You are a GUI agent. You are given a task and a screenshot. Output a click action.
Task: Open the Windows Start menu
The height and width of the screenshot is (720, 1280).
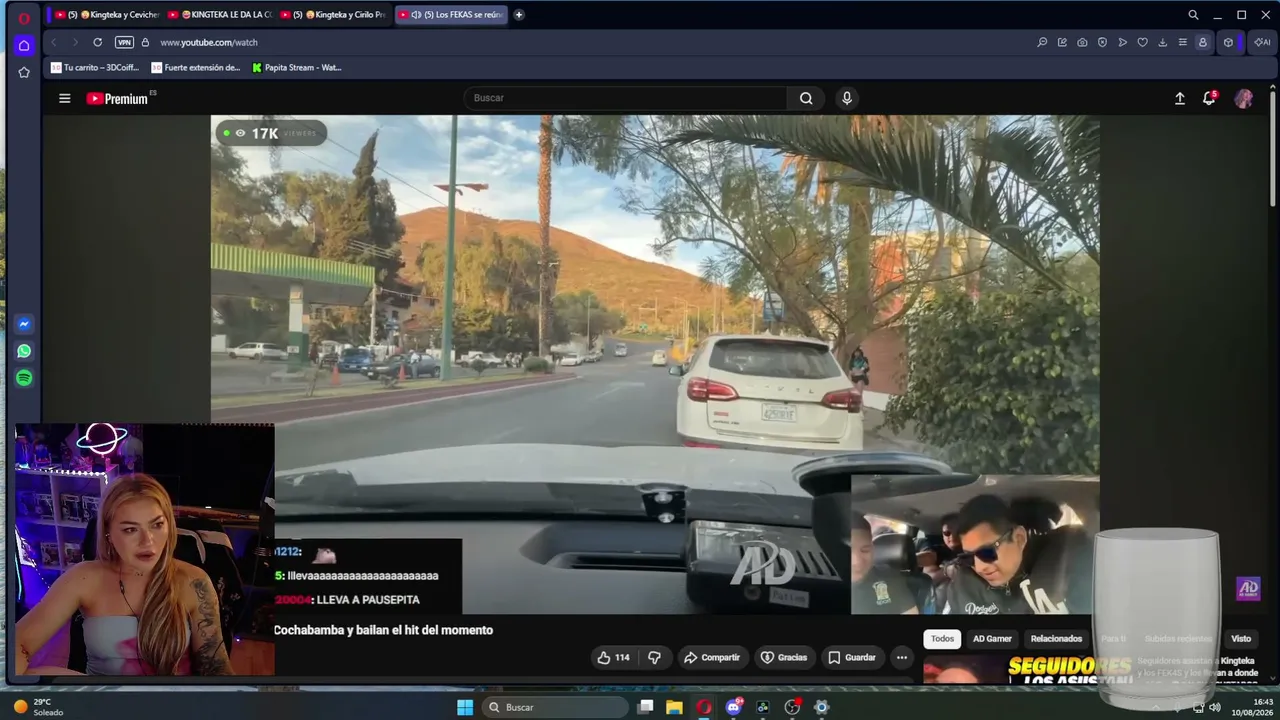[x=465, y=707]
